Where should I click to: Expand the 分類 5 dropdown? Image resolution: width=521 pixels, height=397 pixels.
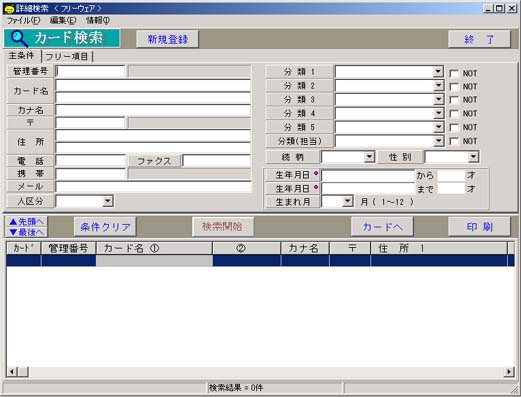pos(438,127)
